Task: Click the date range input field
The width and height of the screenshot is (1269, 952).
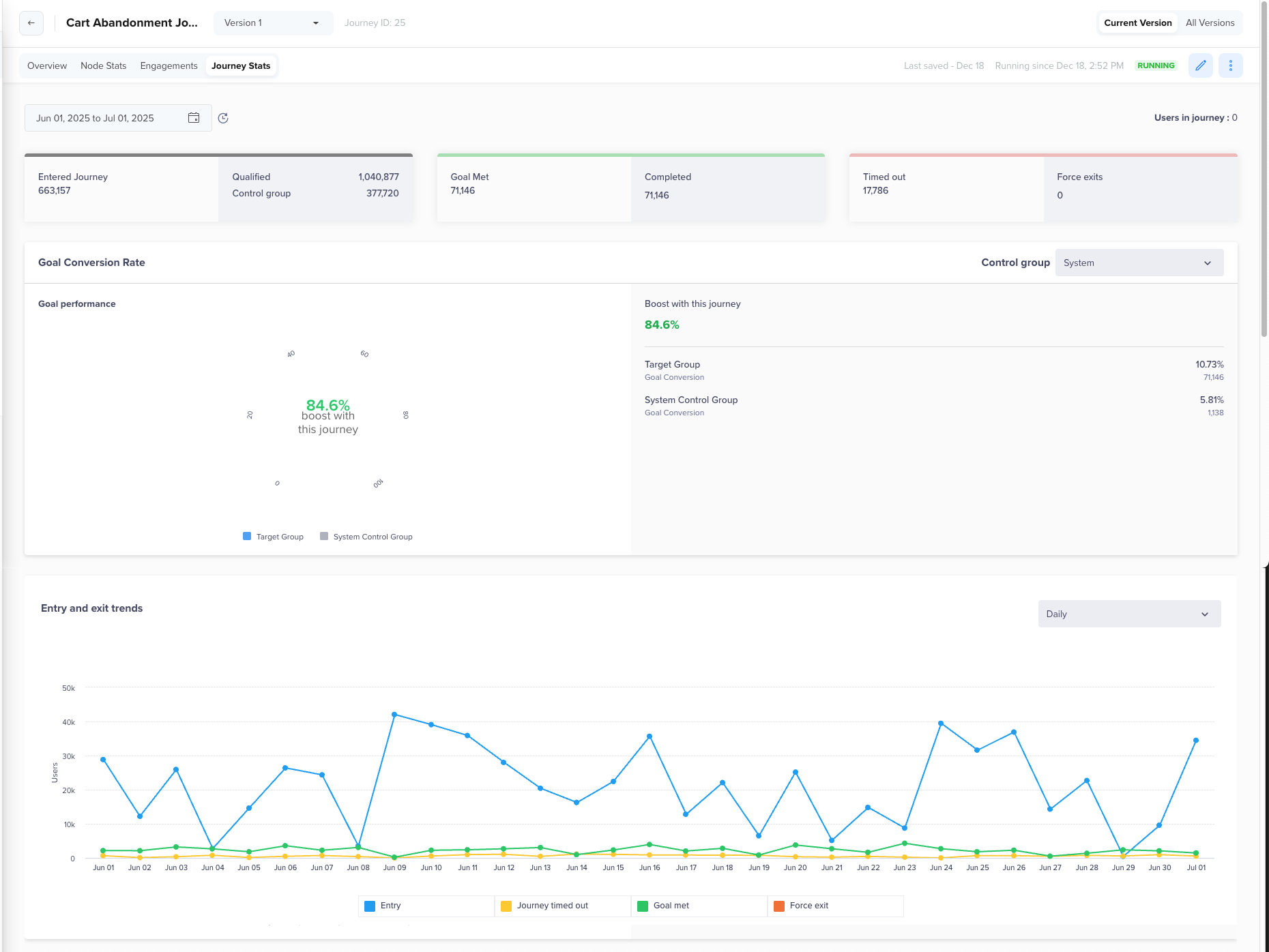Action: pos(118,118)
